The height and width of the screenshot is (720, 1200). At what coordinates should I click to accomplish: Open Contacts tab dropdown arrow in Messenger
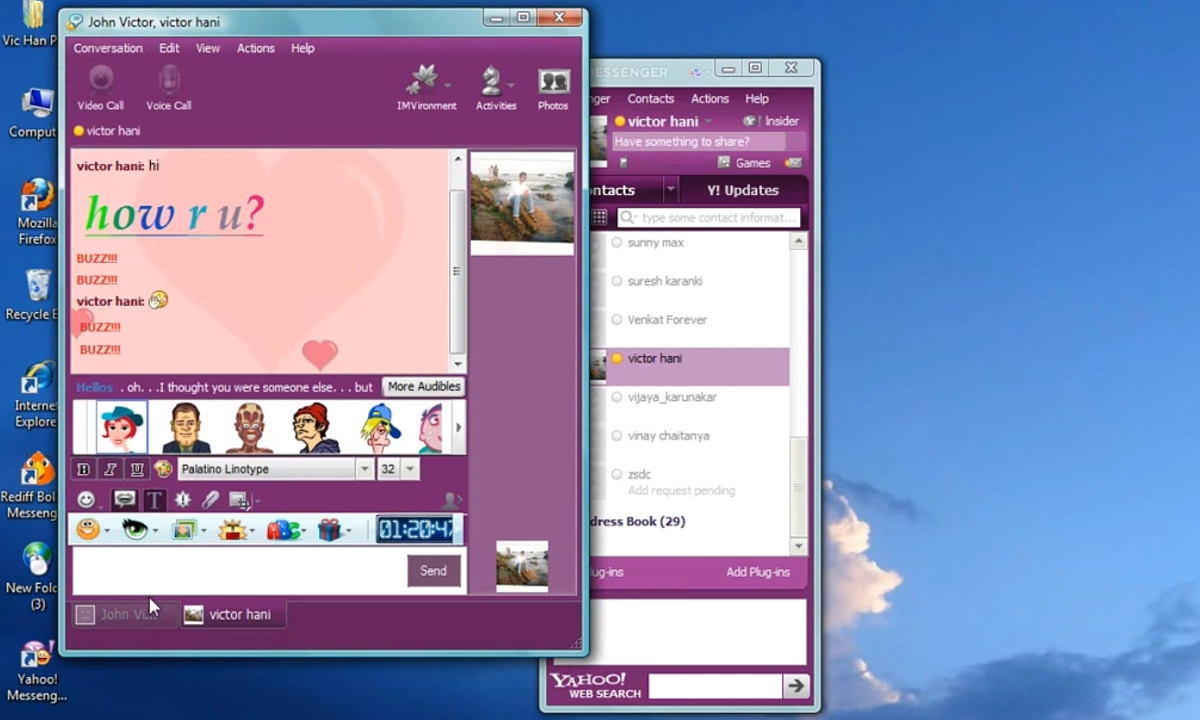click(x=670, y=190)
